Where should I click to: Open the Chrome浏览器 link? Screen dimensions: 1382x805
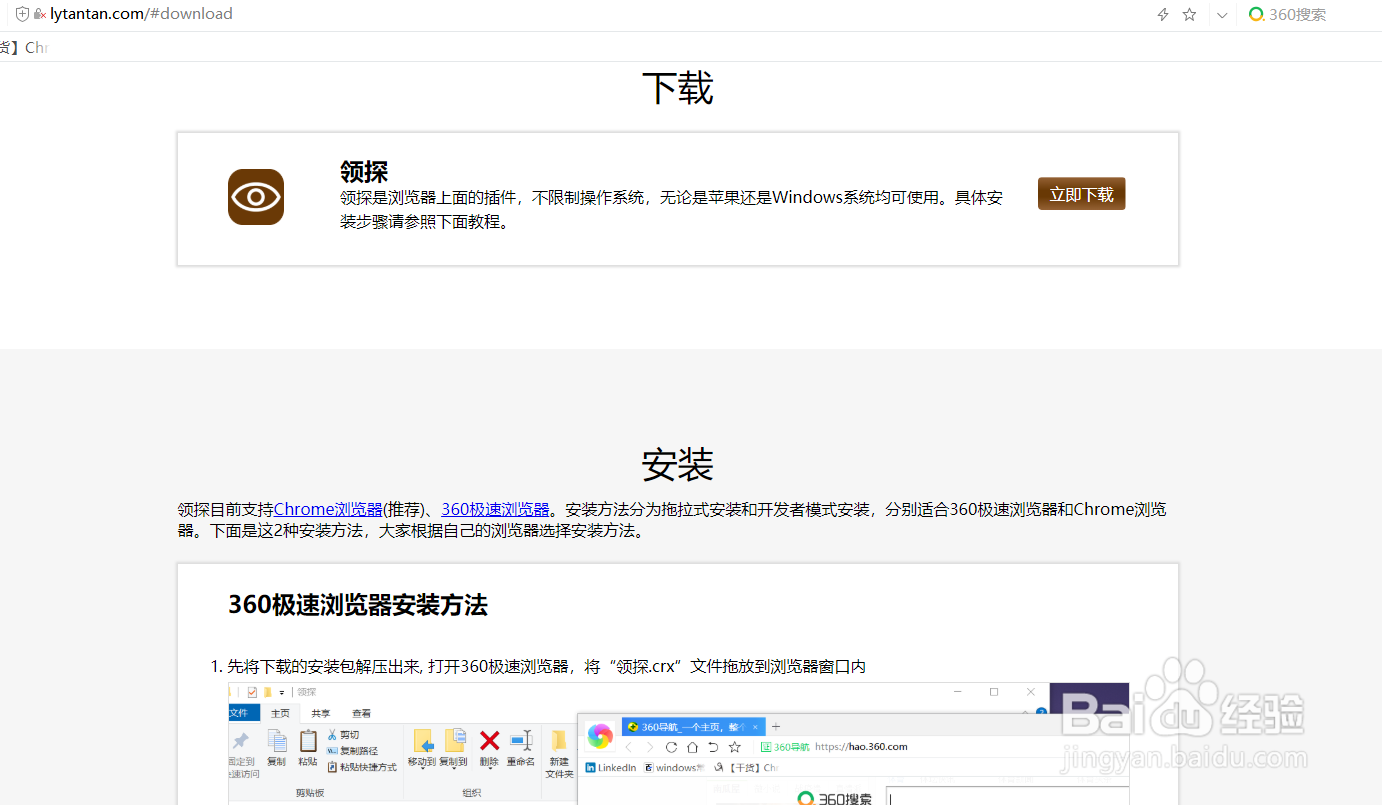(x=328, y=509)
